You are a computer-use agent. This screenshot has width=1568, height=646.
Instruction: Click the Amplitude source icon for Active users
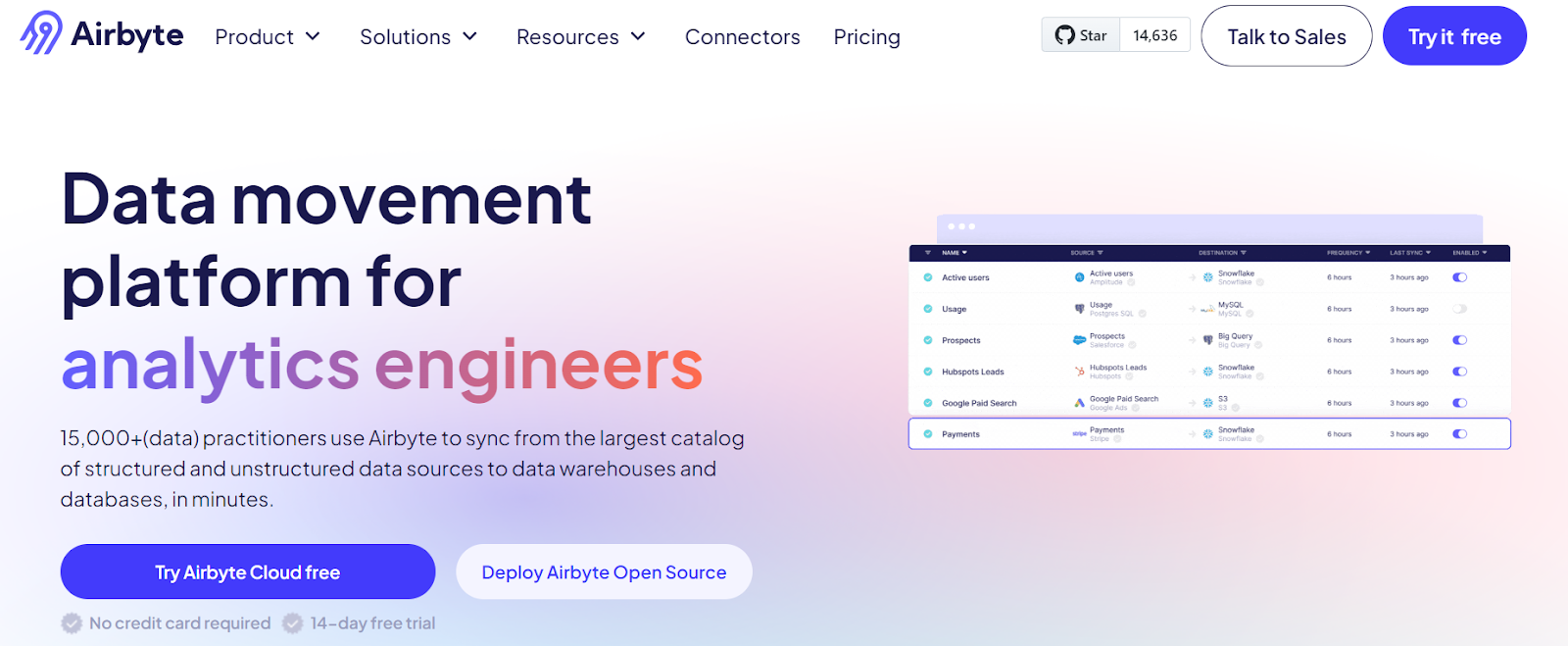pyautogui.click(x=1079, y=277)
